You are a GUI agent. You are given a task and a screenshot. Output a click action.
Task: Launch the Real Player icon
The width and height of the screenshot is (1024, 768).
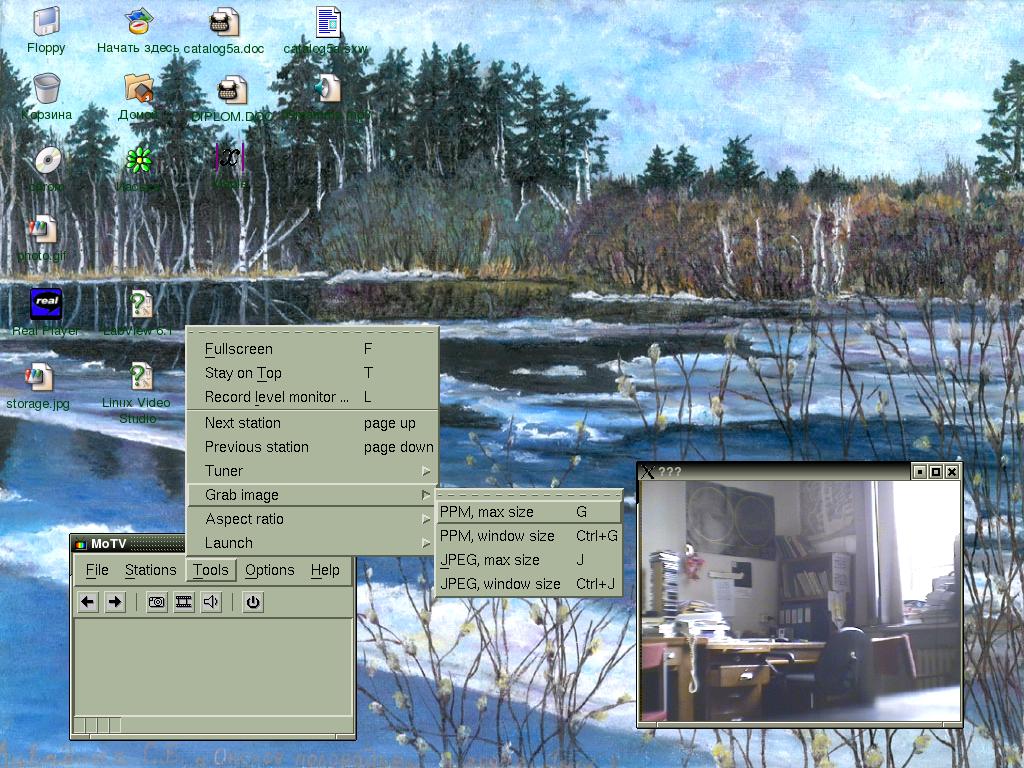(46, 304)
